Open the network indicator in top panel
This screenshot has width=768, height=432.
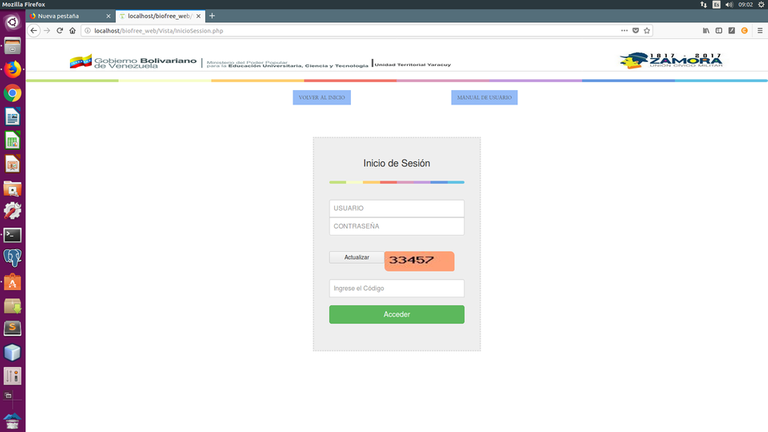point(704,4)
